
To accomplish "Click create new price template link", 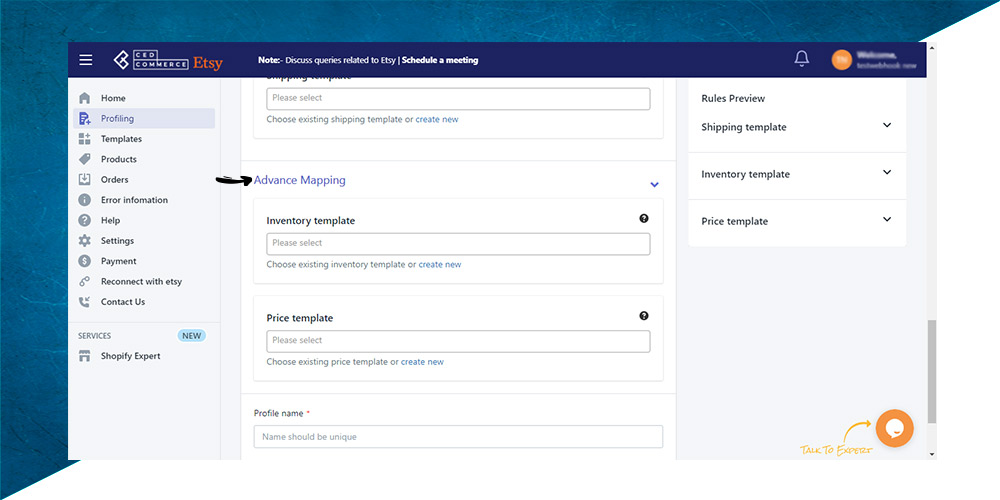I will tap(422, 362).
